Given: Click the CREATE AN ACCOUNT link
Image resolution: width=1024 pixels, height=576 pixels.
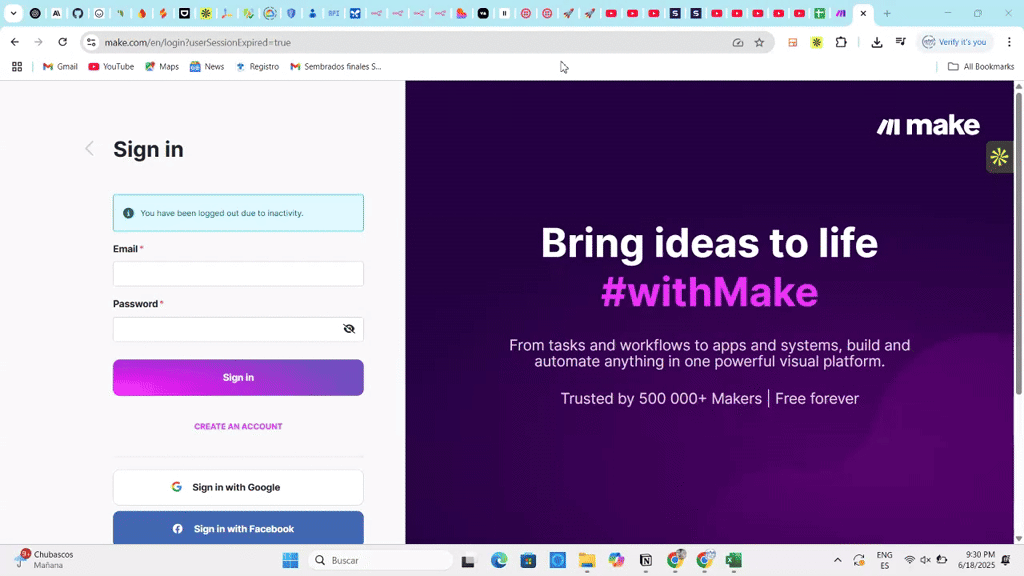Looking at the screenshot, I should point(238,426).
